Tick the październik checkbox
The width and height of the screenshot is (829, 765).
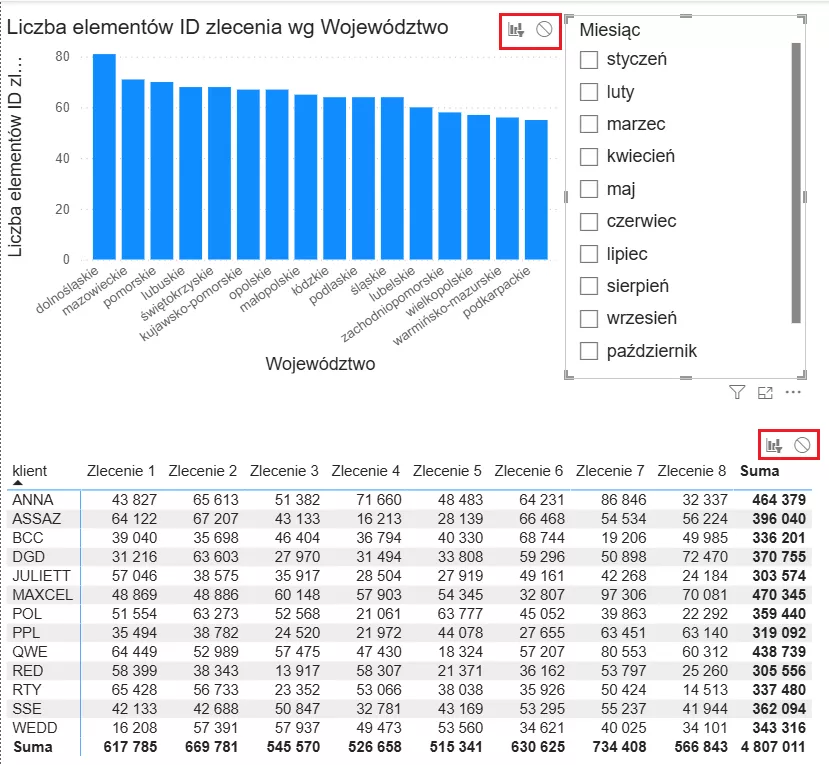coord(589,351)
